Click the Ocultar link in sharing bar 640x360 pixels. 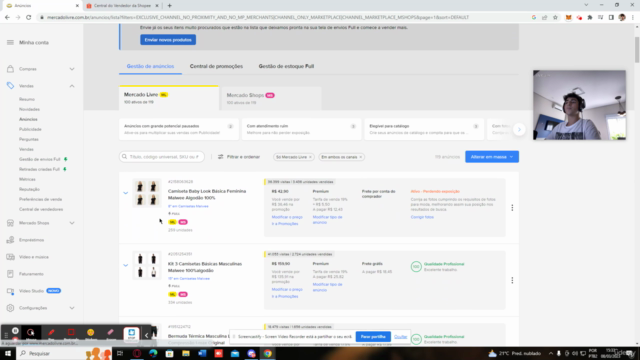(x=400, y=337)
